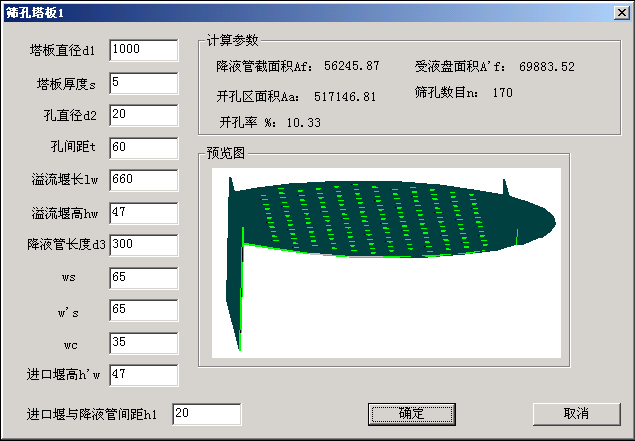635x441 pixels.
Task: Click the wc field showing 35
Action: tap(144, 343)
